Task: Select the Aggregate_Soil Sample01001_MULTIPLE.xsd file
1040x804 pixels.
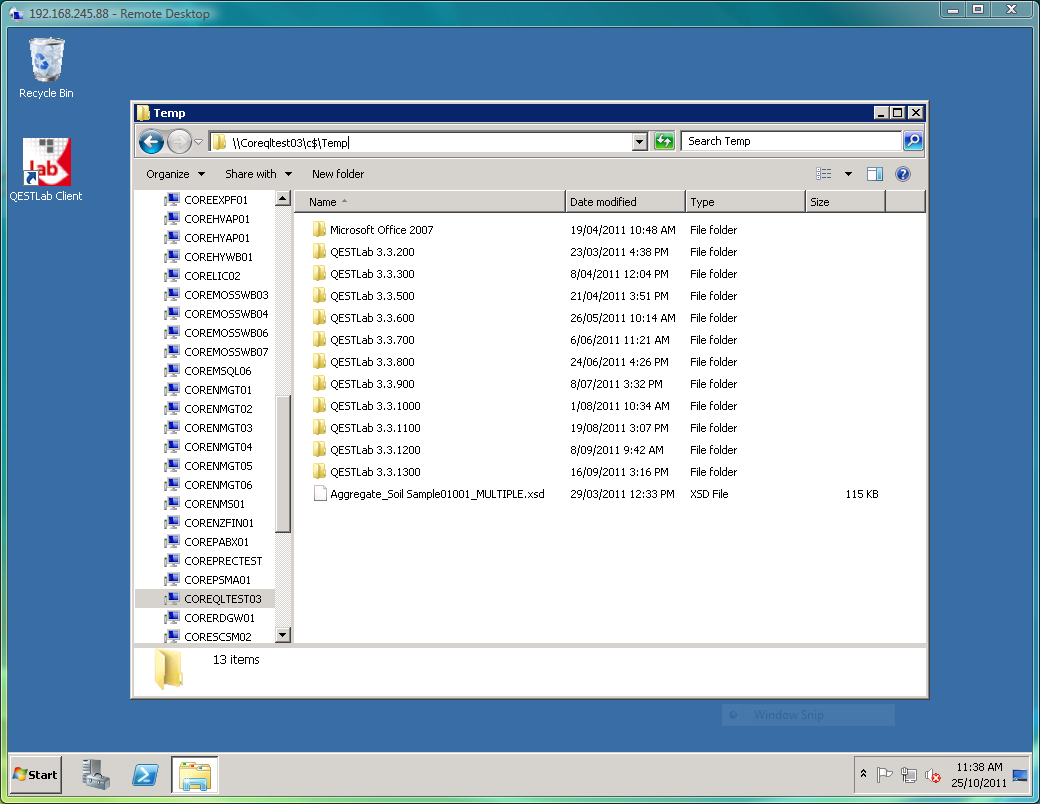Action: [437, 494]
